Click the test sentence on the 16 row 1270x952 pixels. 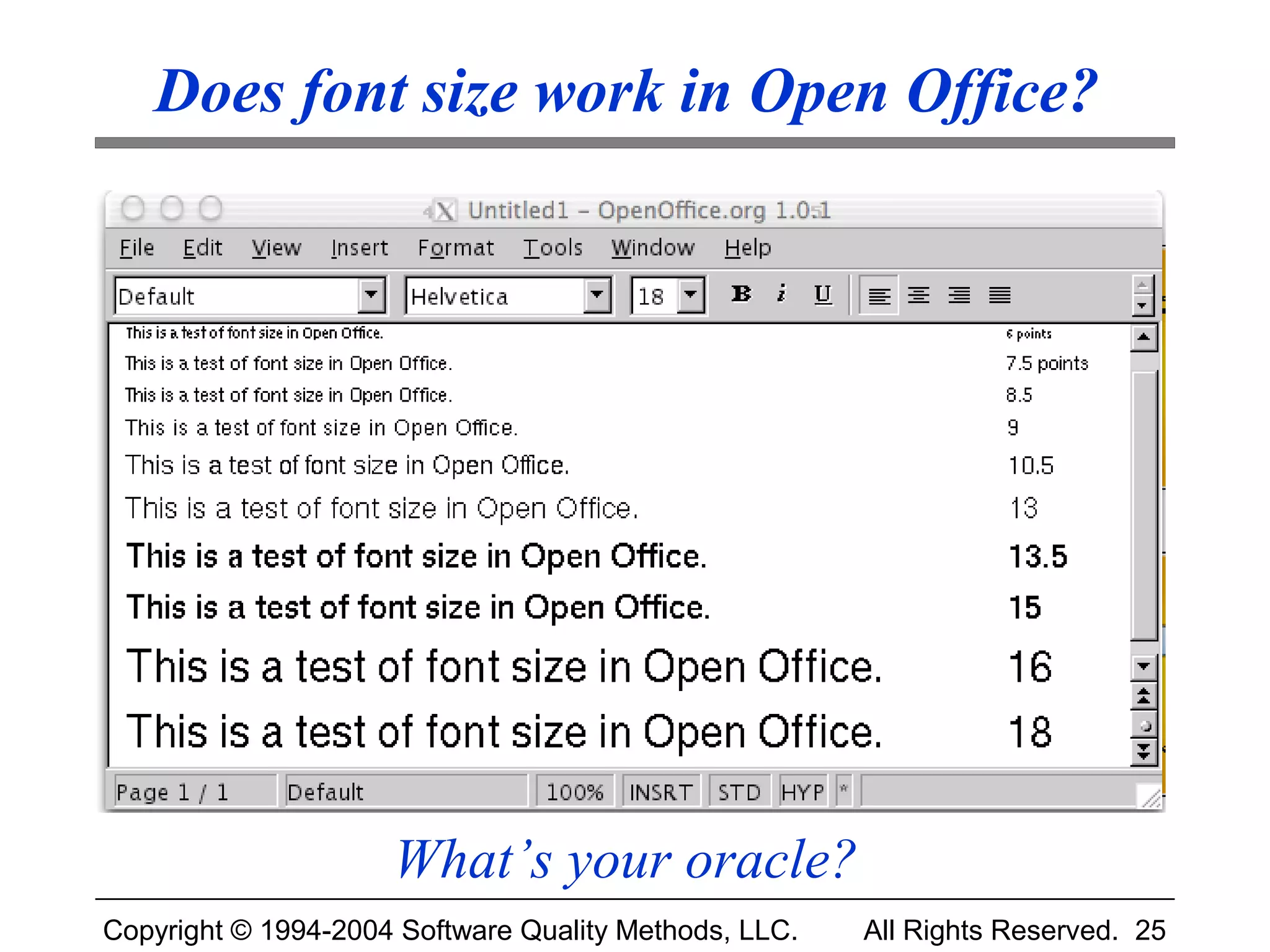tap(504, 667)
